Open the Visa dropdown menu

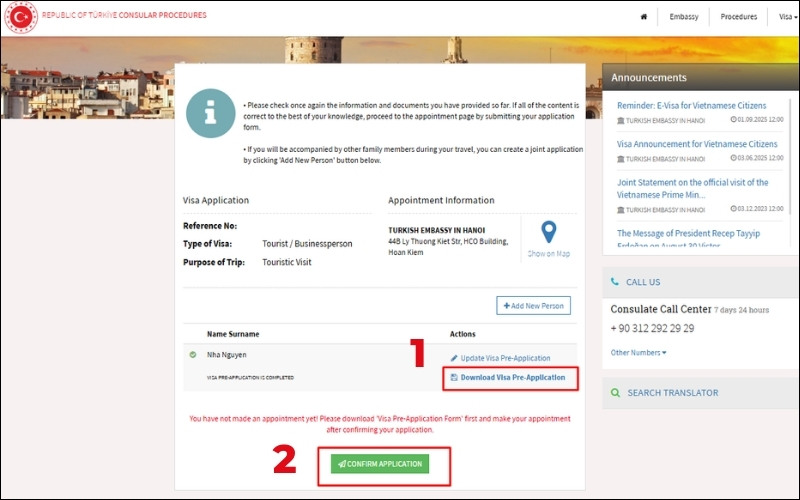(x=787, y=17)
